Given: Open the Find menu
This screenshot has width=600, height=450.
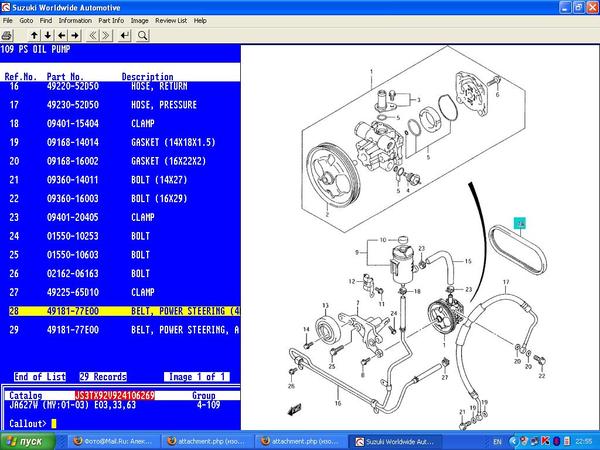Looking at the screenshot, I should click(46, 21).
